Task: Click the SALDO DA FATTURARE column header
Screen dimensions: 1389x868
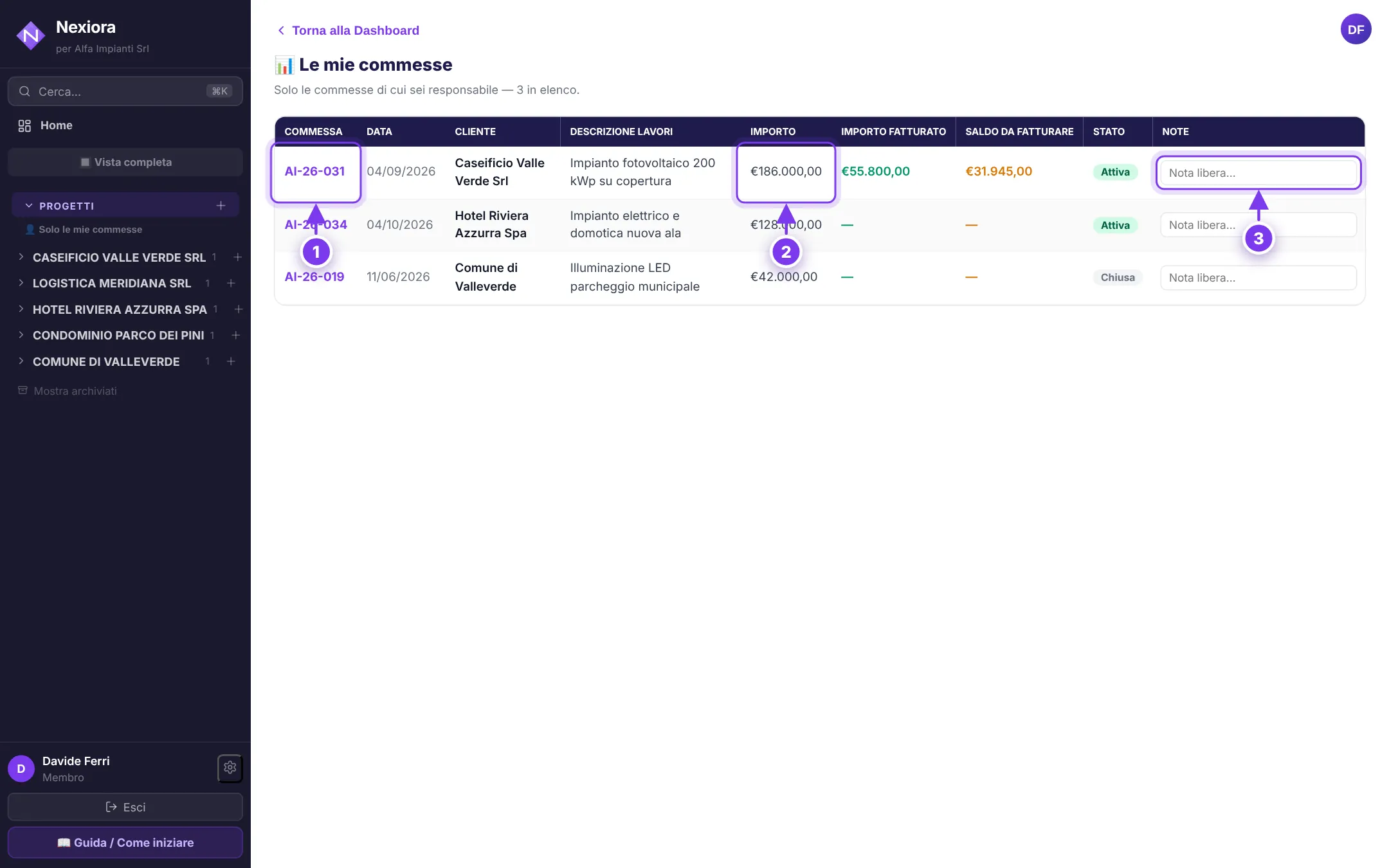Action: click(x=1019, y=131)
